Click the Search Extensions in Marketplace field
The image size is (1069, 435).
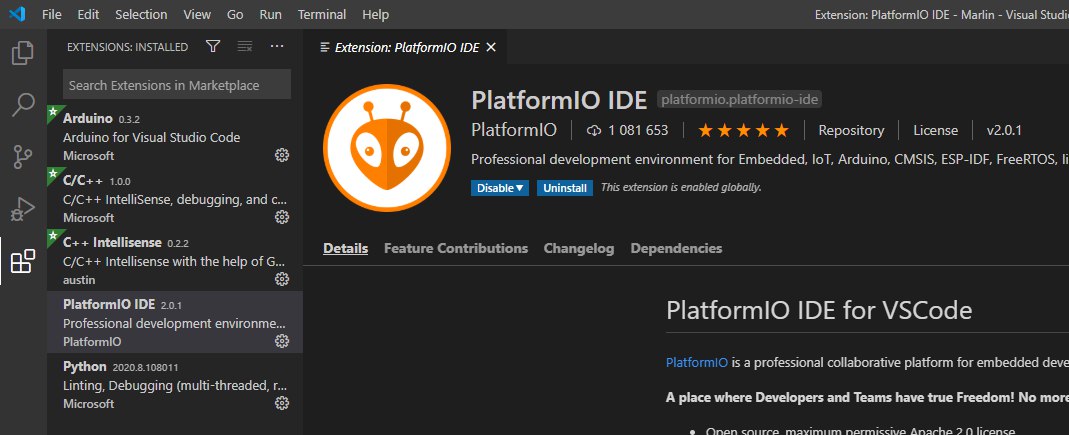coord(177,85)
